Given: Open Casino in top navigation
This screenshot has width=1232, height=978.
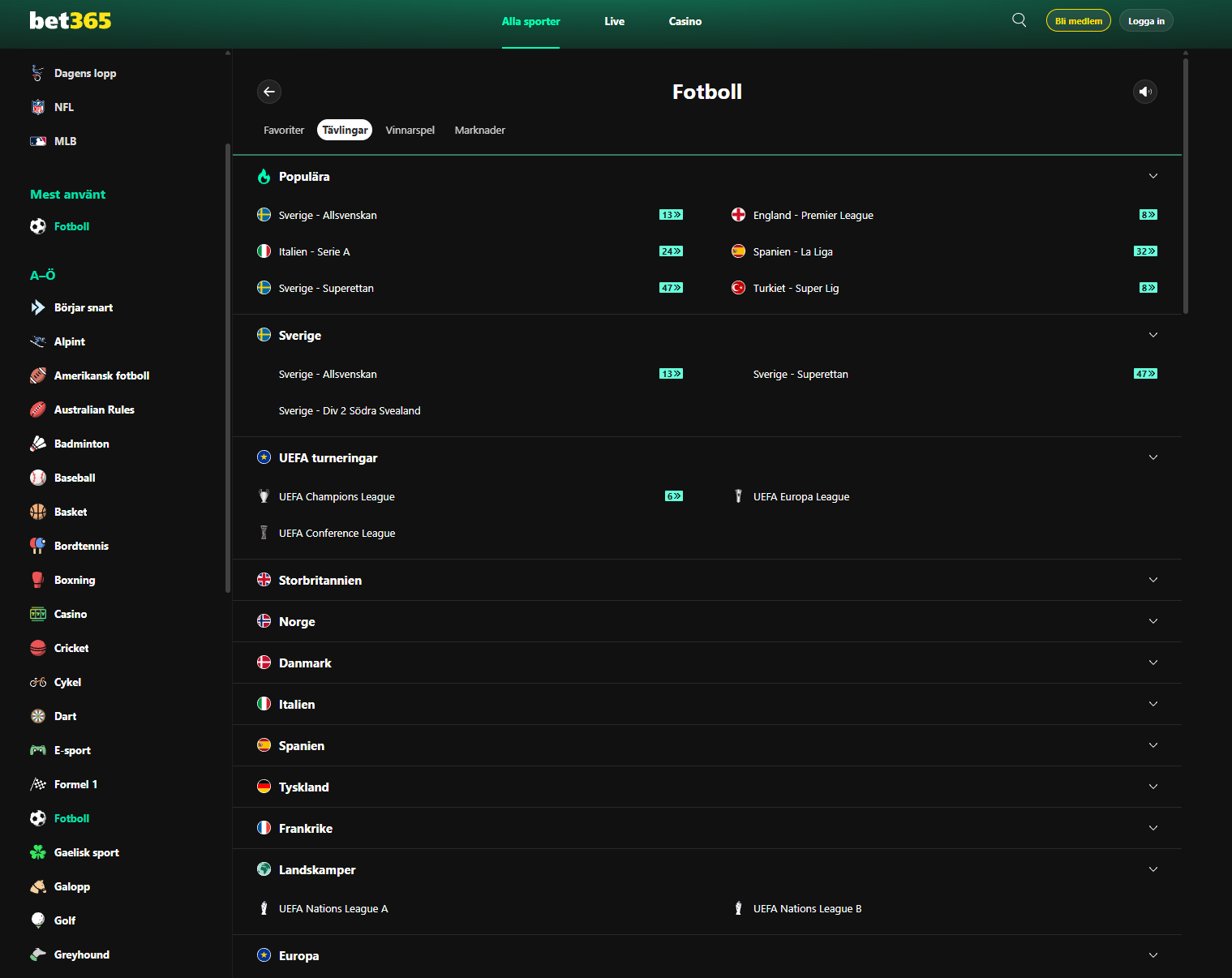Looking at the screenshot, I should [685, 22].
